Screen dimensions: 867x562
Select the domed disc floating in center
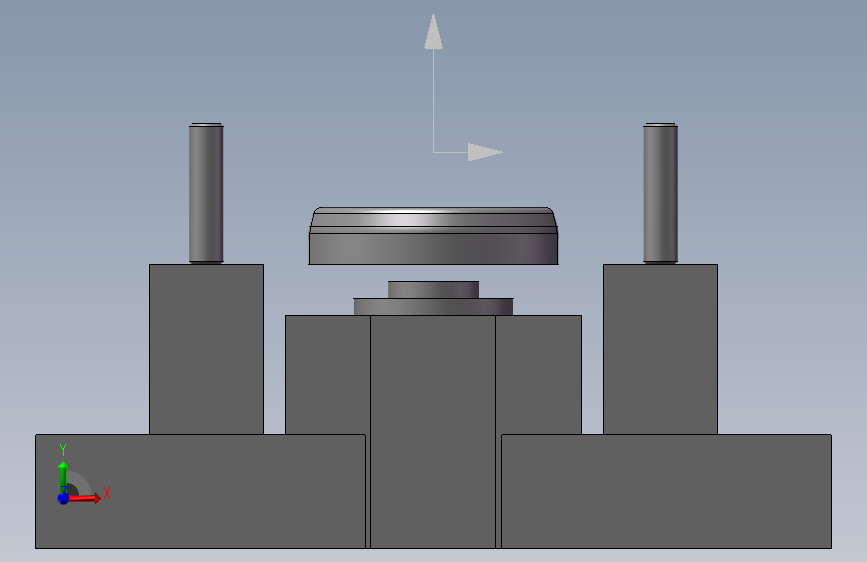(434, 236)
